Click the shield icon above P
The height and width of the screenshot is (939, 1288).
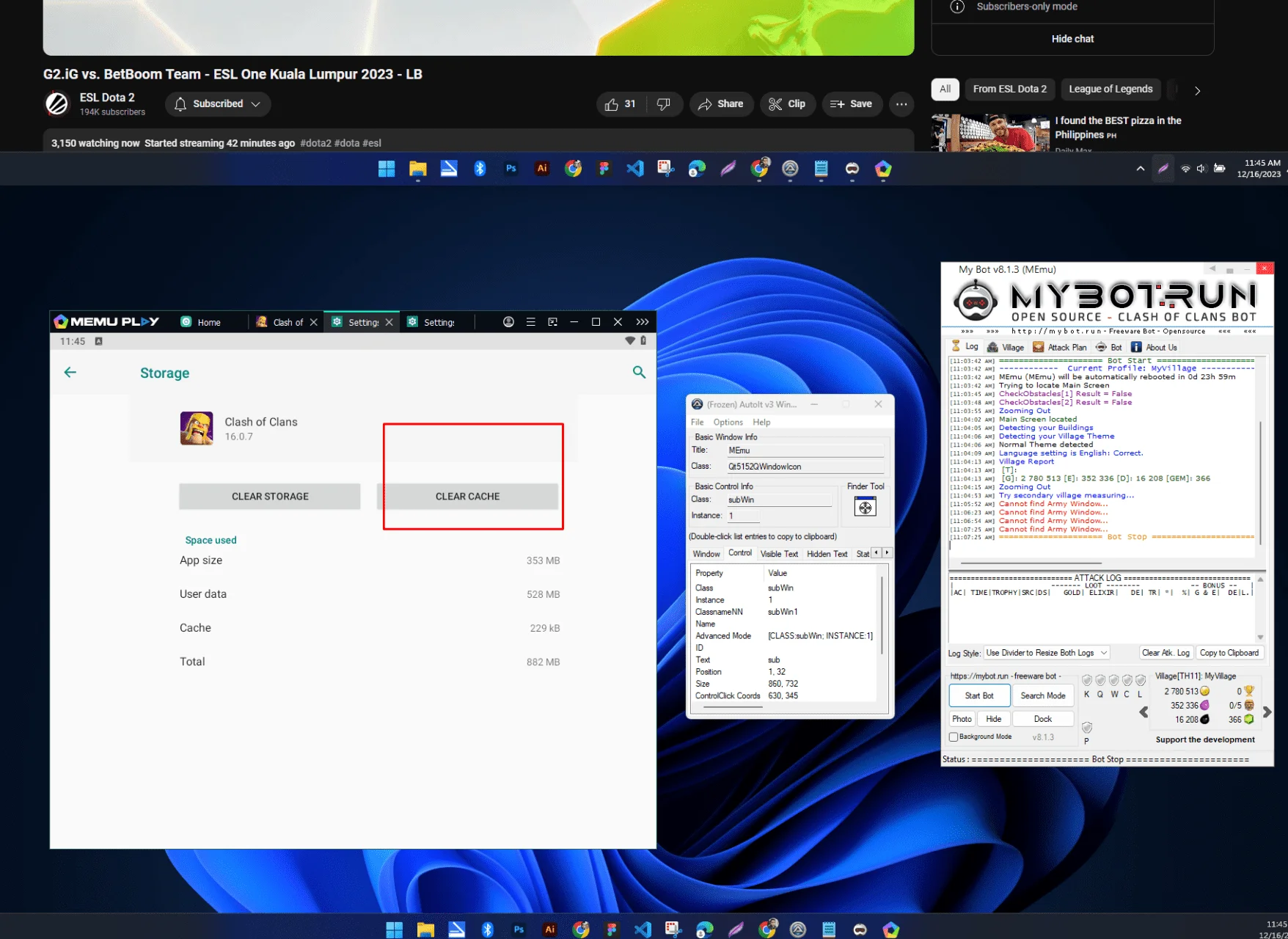[x=1087, y=728]
